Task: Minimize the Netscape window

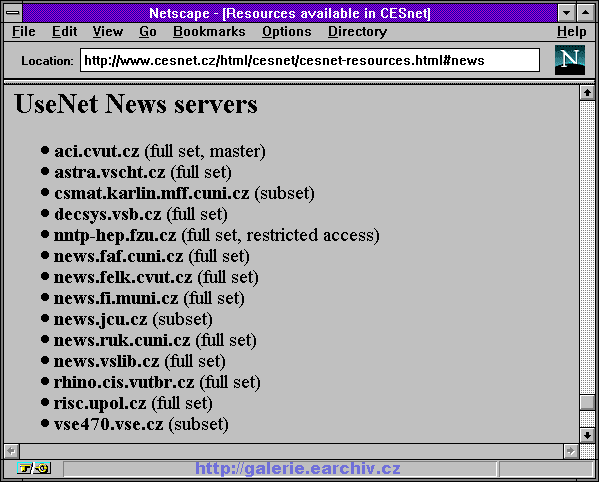Action: pyautogui.click(x=567, y=13)
